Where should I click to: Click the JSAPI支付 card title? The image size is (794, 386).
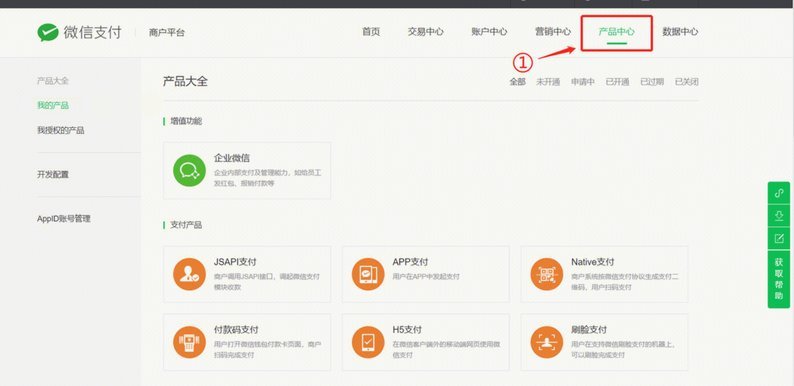(235, 262)
